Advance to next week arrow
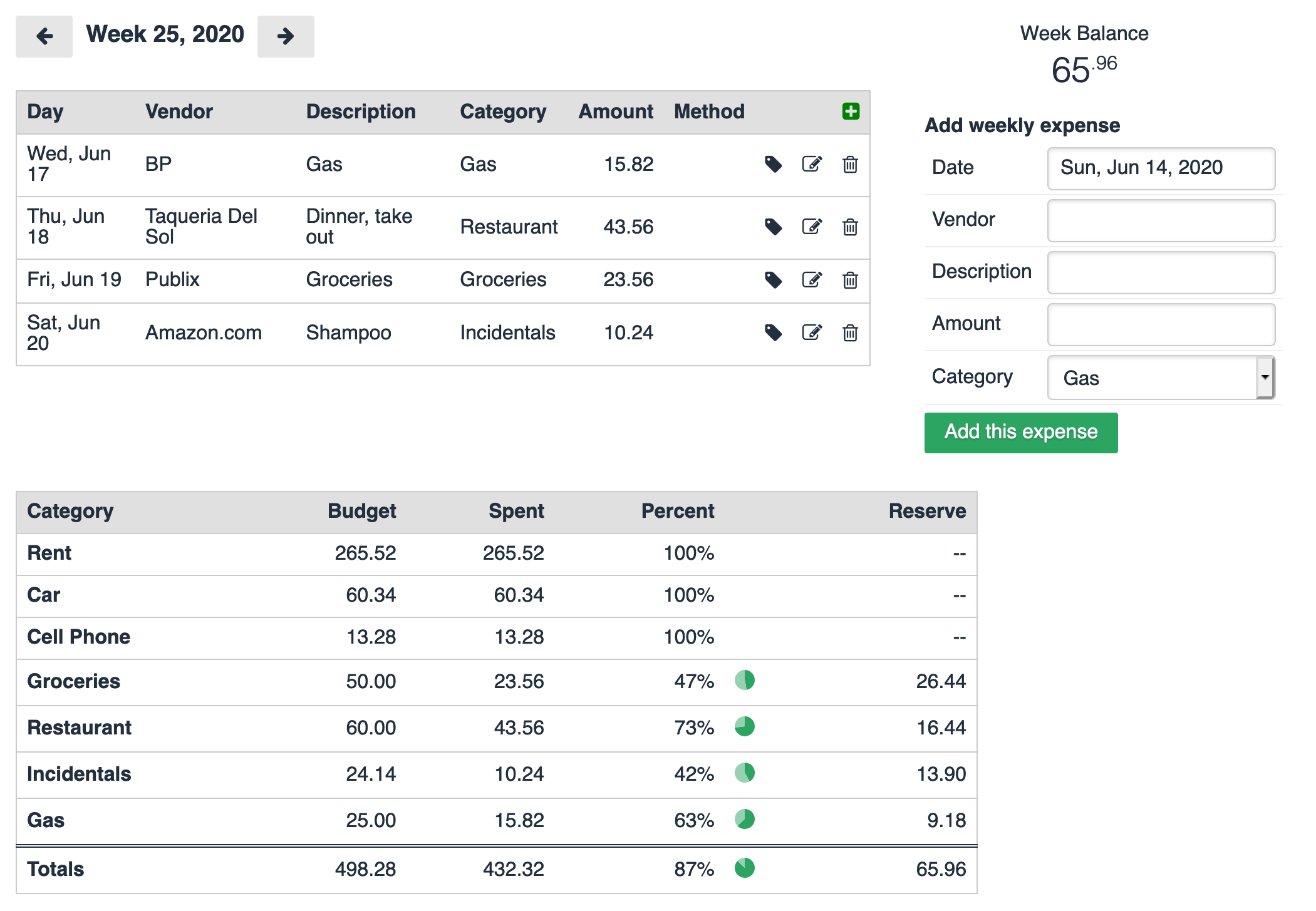Screen dimensions: 1316x911 (286, 36)
